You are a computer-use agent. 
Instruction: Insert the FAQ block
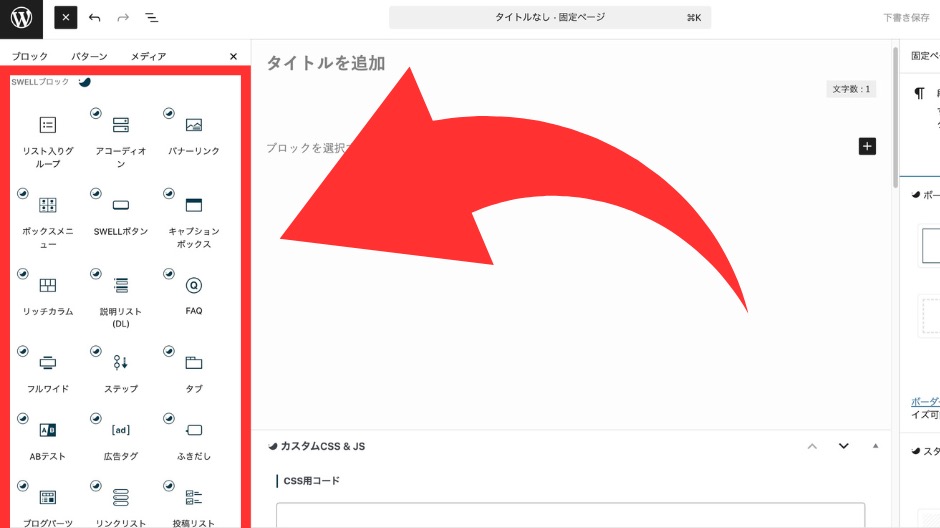click(194, 293)
